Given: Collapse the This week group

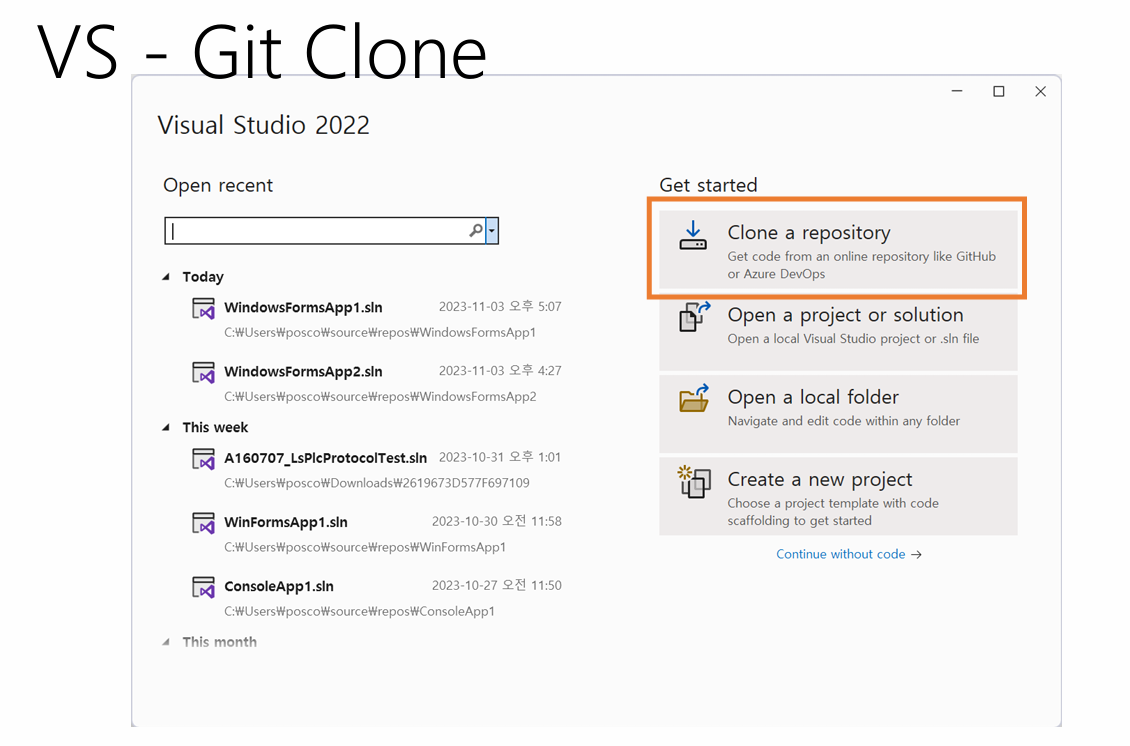Looking at the screenshot, I should (166, 427).
